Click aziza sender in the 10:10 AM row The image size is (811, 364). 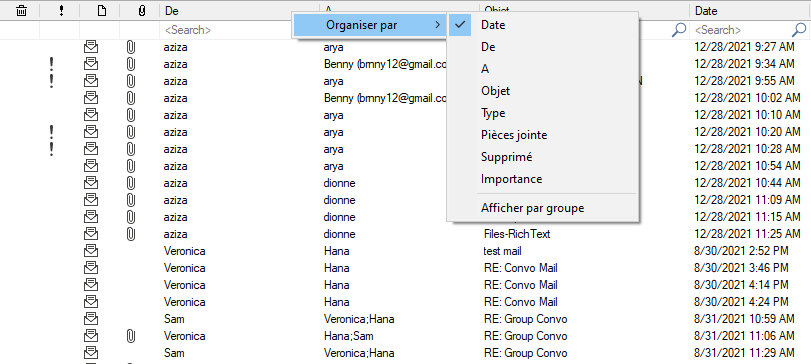click(176, 115)
